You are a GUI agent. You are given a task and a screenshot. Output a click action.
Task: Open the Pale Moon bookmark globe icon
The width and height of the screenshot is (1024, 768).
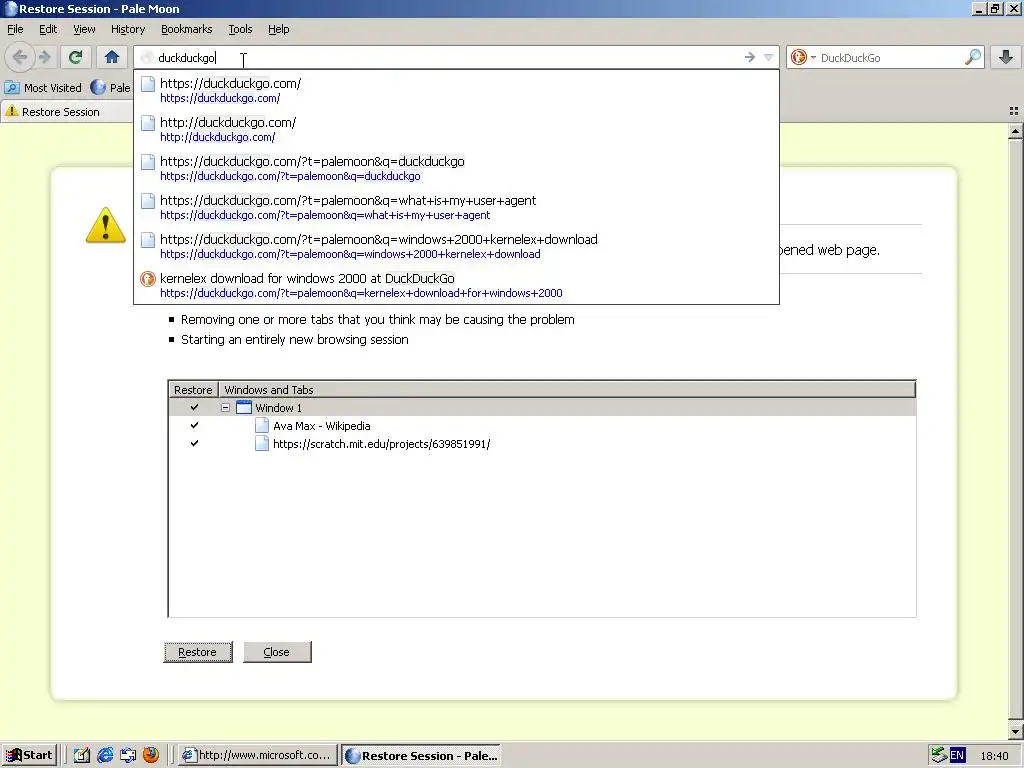click(98, 88)
